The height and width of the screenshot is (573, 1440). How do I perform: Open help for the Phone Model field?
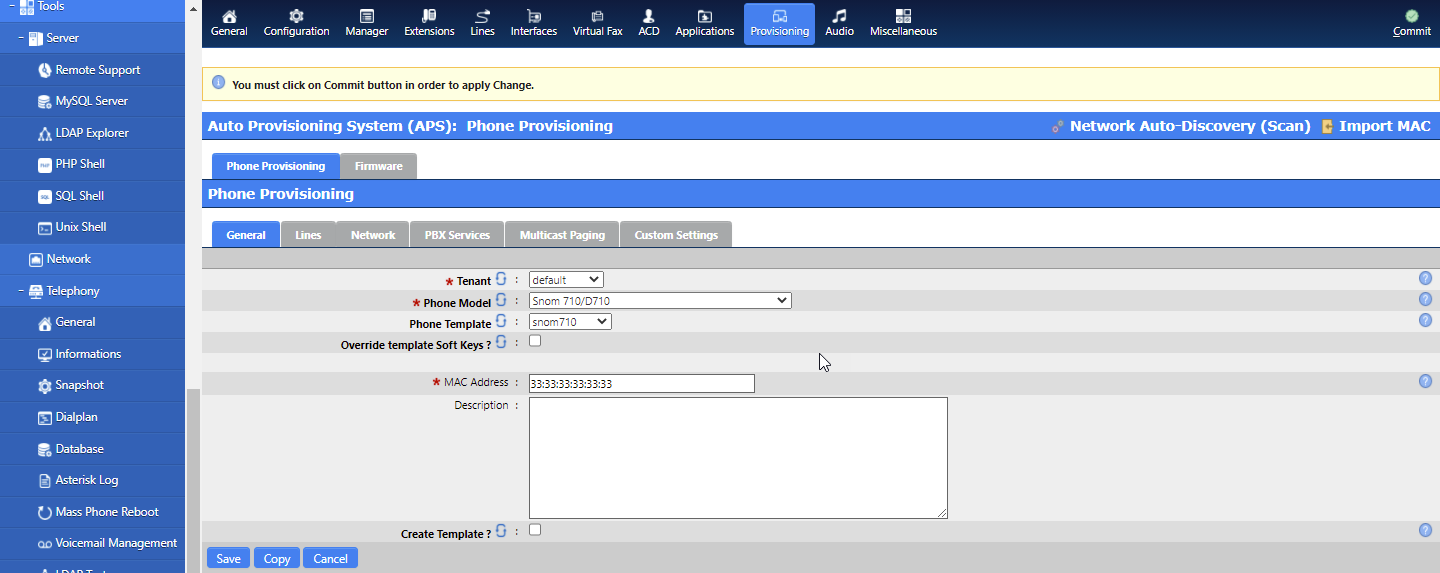click(1425, 299)
